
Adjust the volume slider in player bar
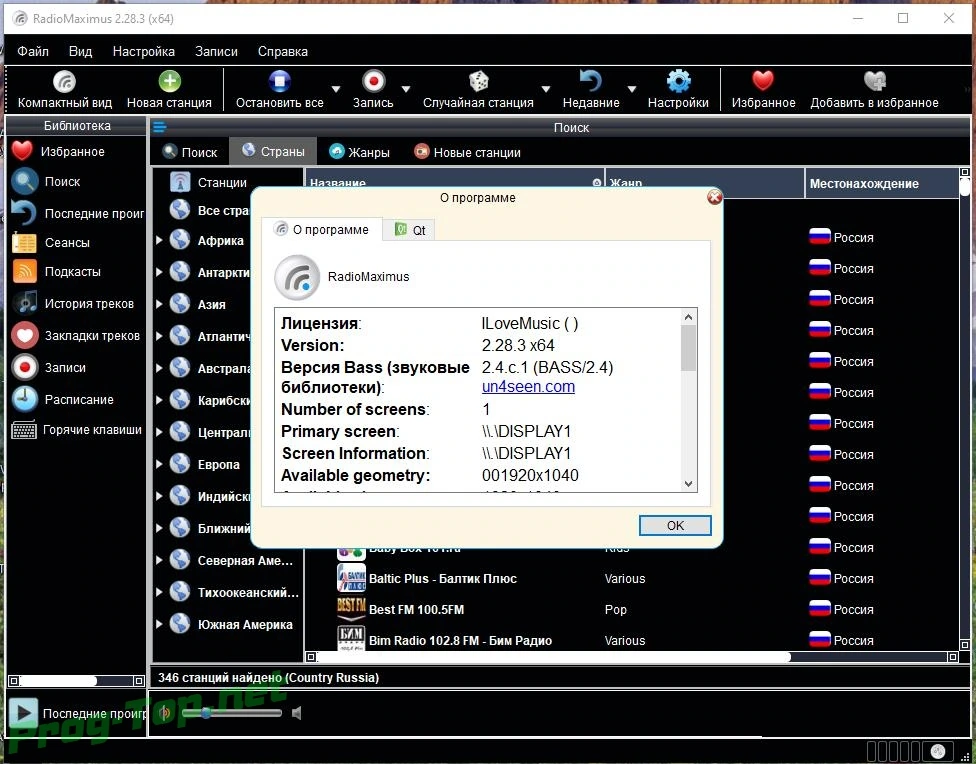pos(234,713)
